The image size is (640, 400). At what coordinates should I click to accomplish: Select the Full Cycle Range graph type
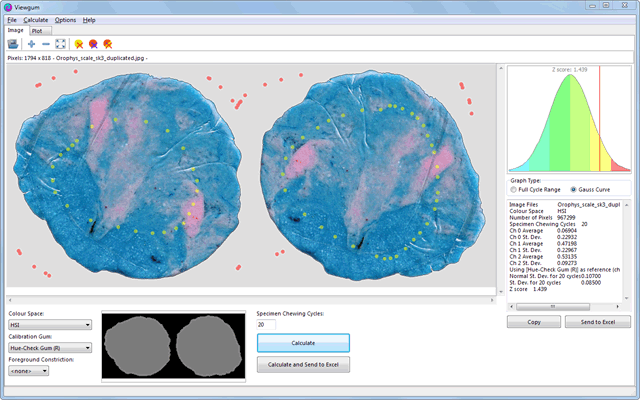[x=514, y=189]
